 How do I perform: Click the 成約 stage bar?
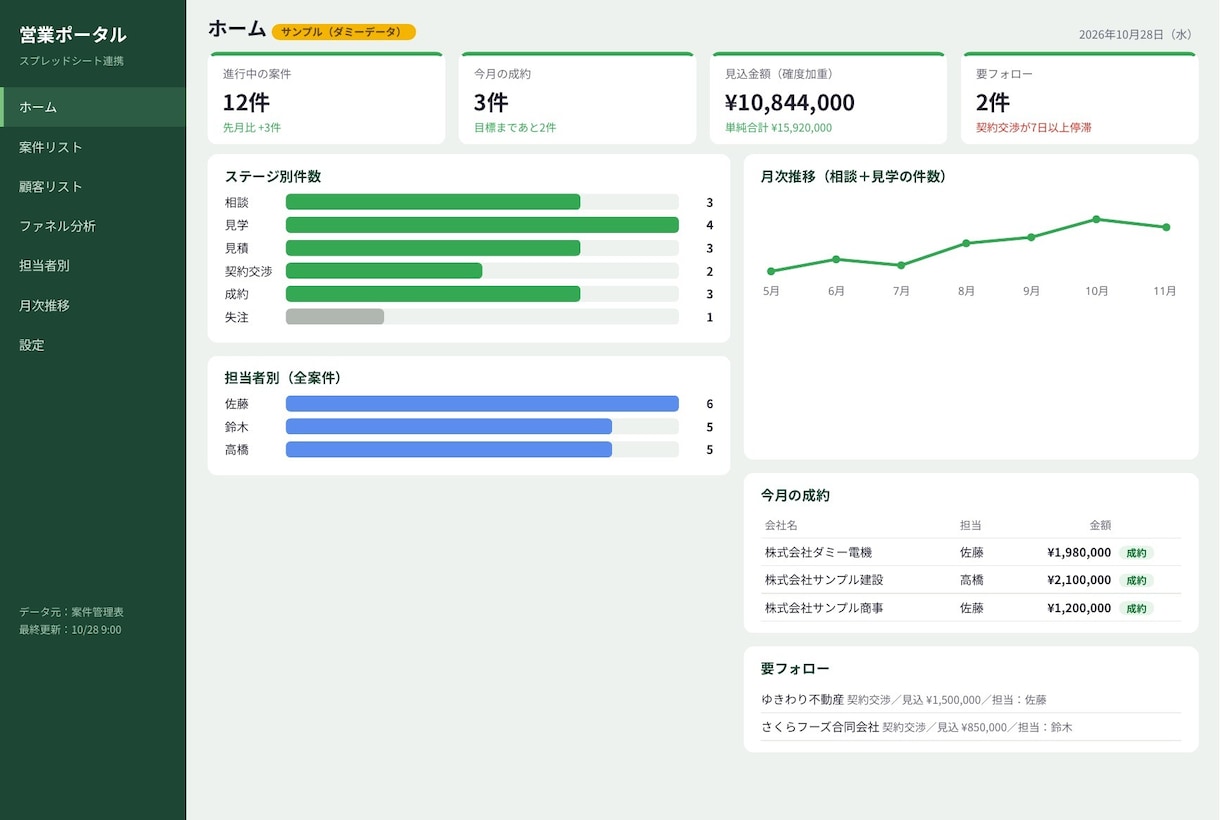point(433,294)
